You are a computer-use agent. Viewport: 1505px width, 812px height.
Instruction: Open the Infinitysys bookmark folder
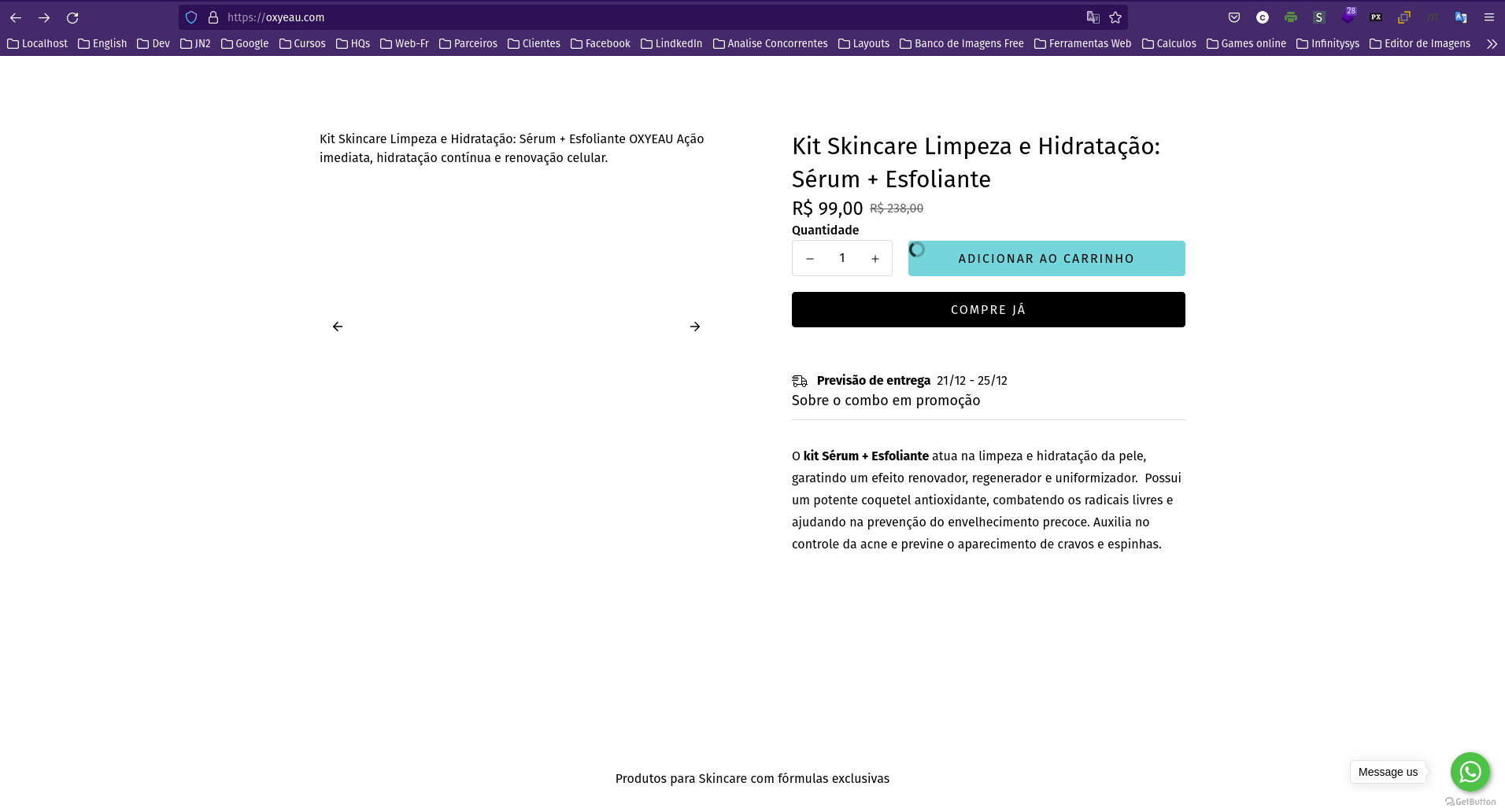click(x=1328, y=44)
